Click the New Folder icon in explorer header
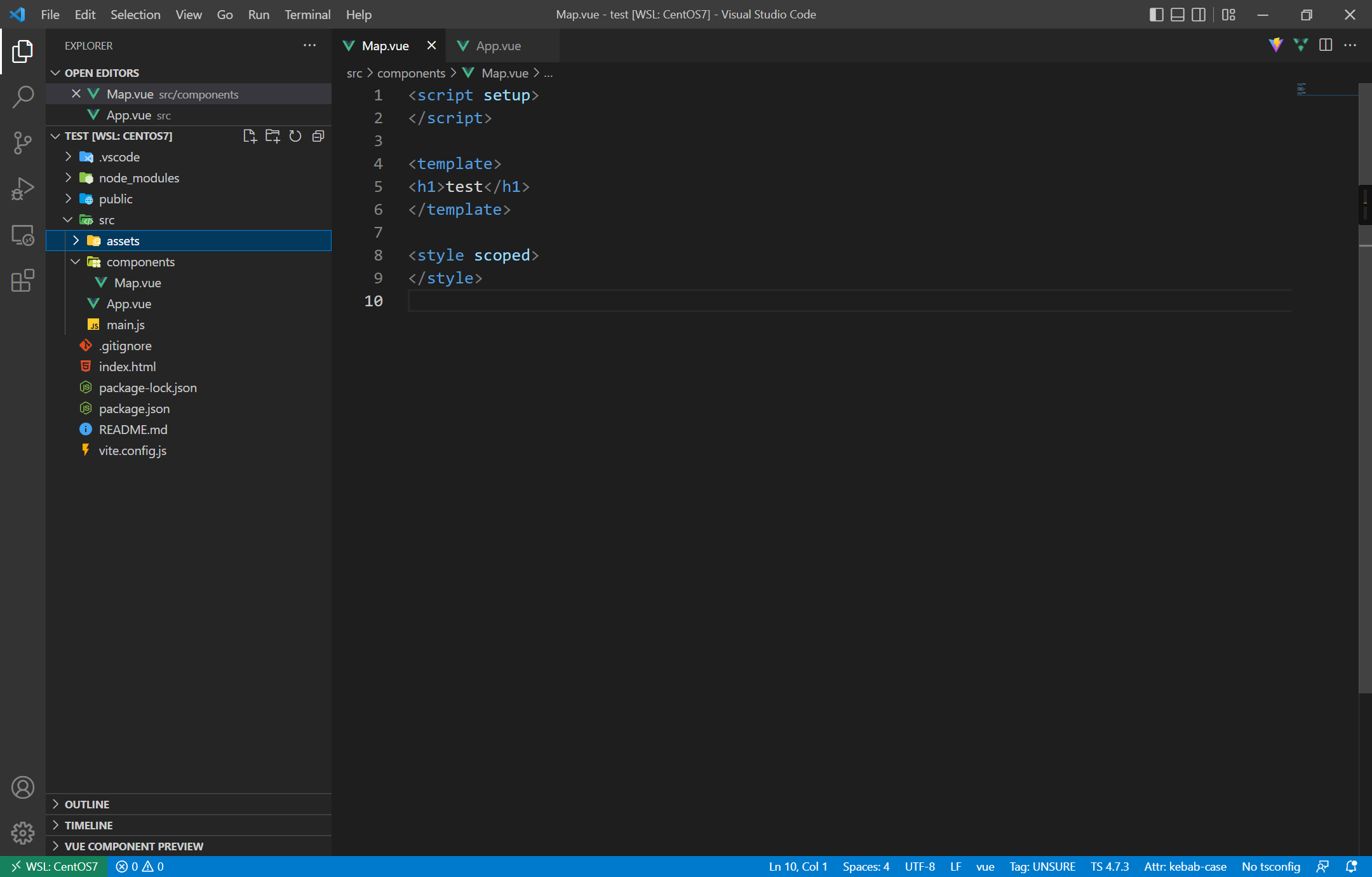This screenshot has width=1372, height=877. 272,136
